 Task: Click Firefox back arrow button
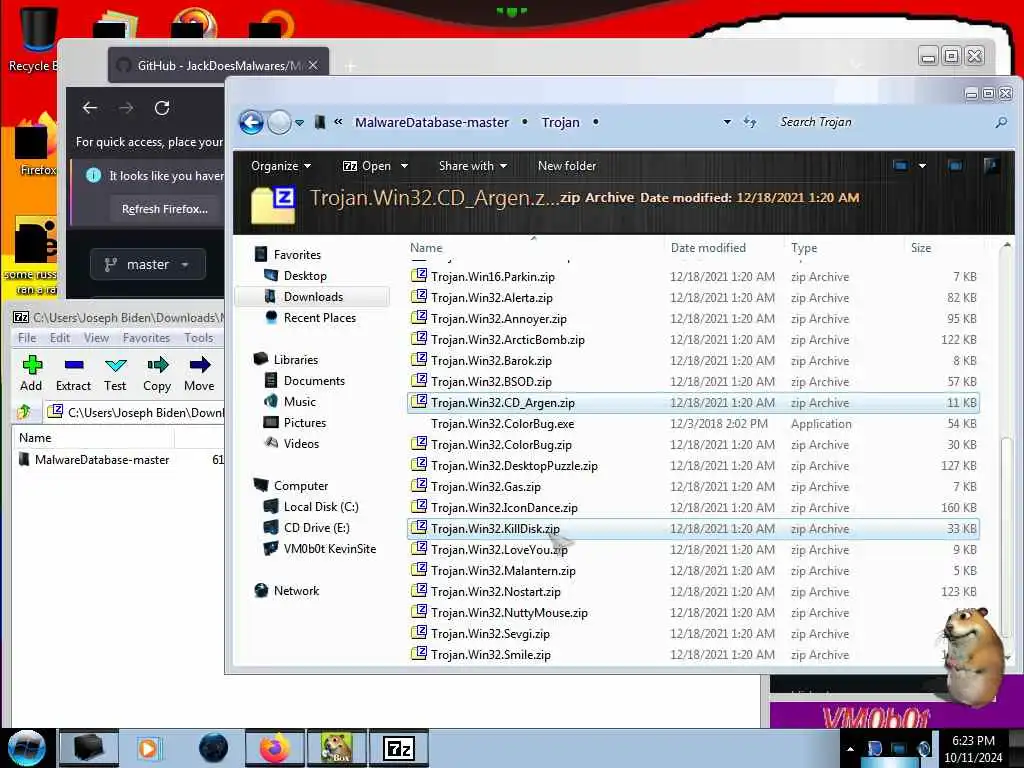pyautogui.click(x=90, y=108)
